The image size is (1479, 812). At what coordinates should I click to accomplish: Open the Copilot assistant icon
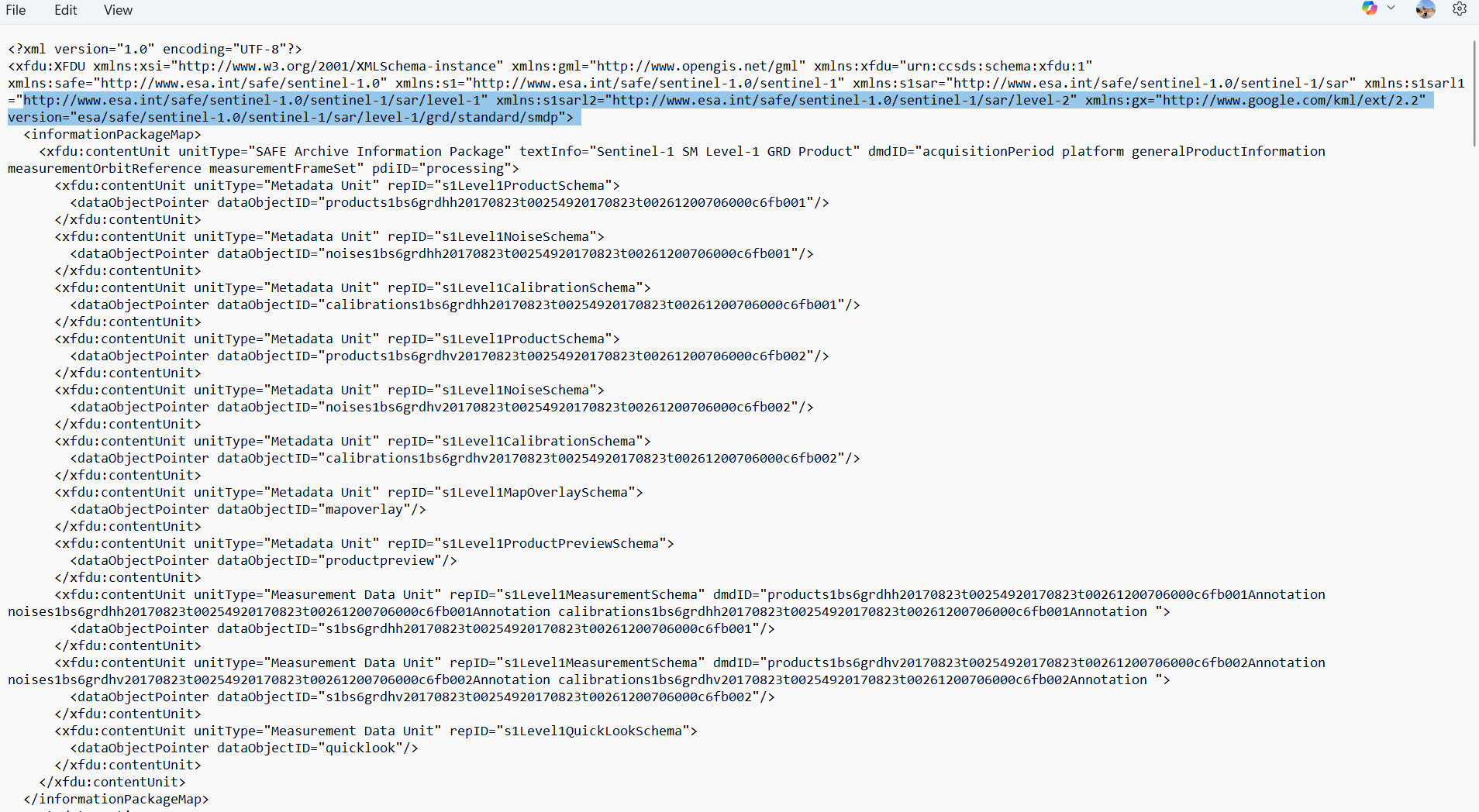[x=1369, y=9]
